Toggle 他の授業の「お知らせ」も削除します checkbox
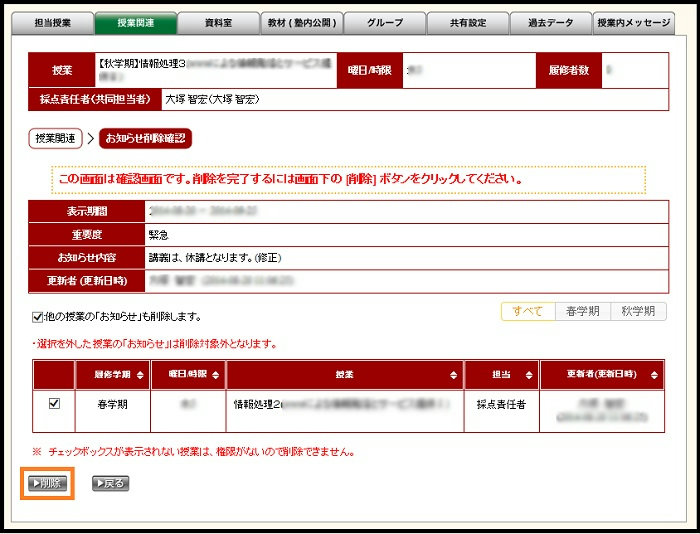The height and width of the screenshot is (534, 700). pyautogui.click(x=38, y=317)
